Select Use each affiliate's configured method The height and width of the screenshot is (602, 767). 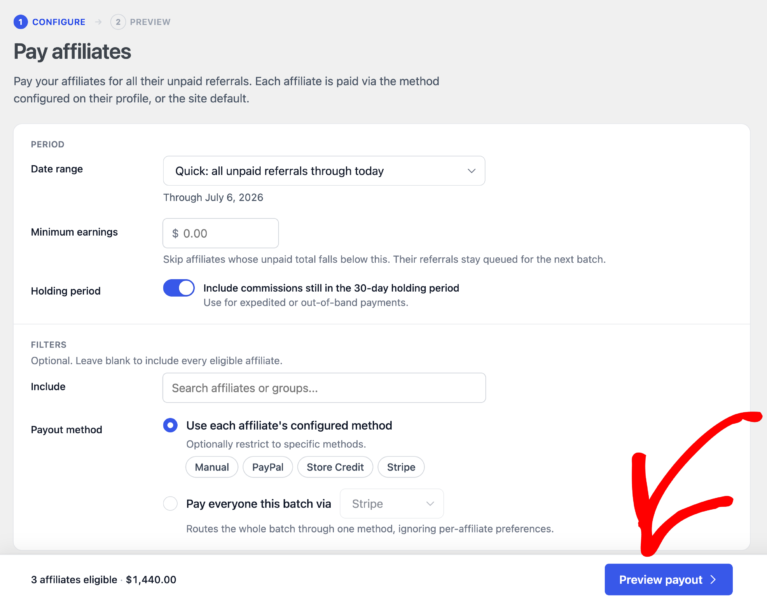pos(170,425)
